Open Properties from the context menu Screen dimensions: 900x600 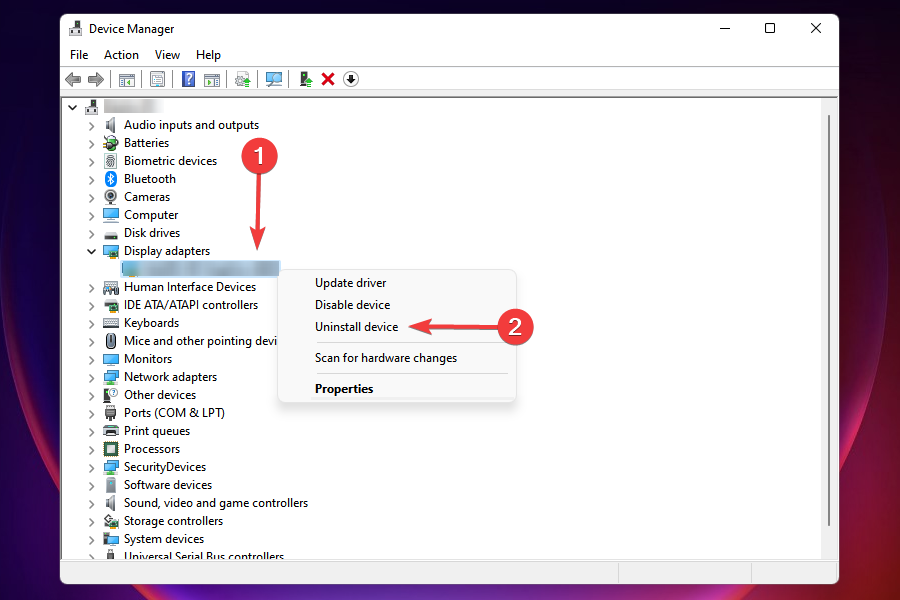click(x=344, y=389)
